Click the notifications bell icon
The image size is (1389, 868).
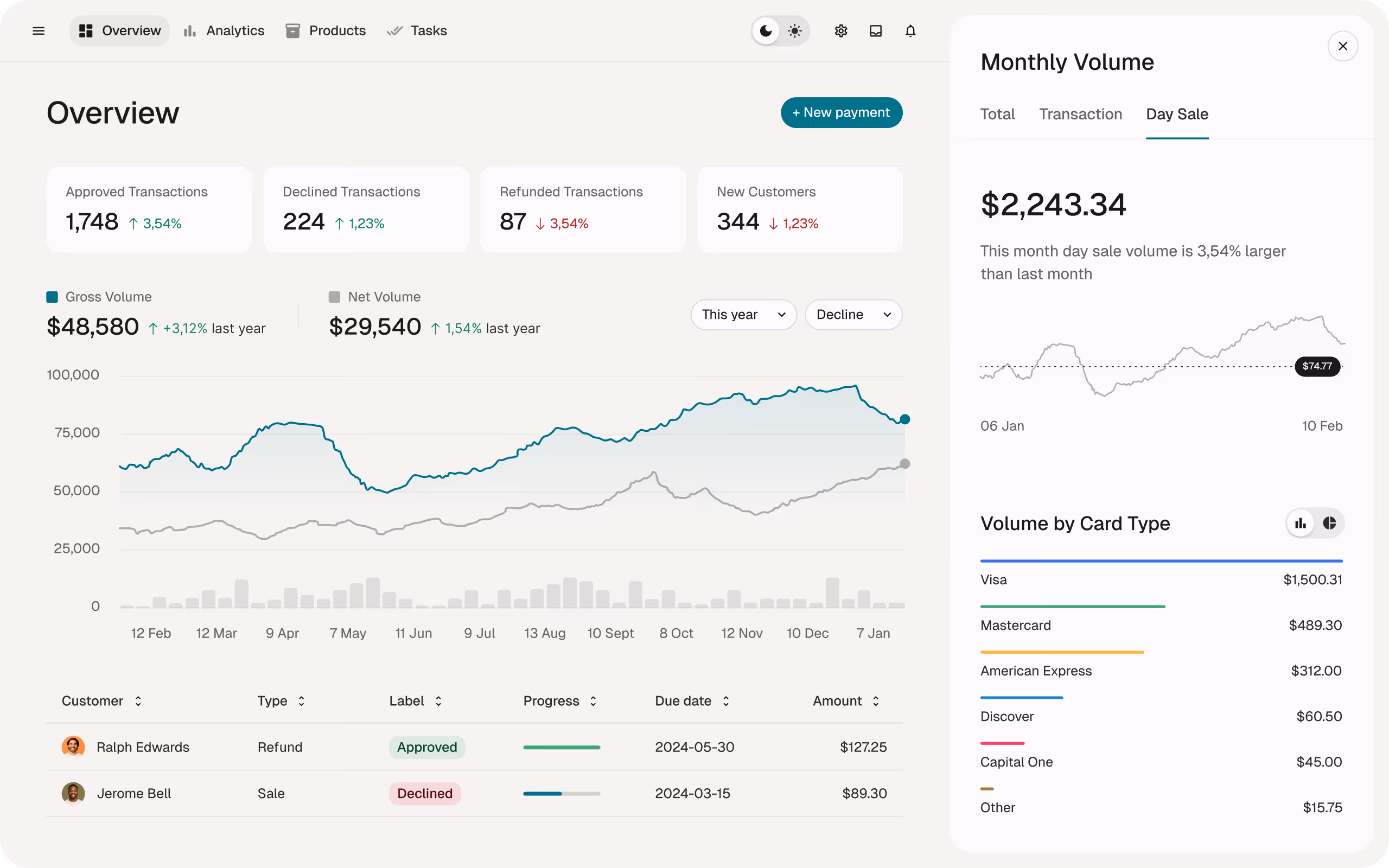pos(910,31)
